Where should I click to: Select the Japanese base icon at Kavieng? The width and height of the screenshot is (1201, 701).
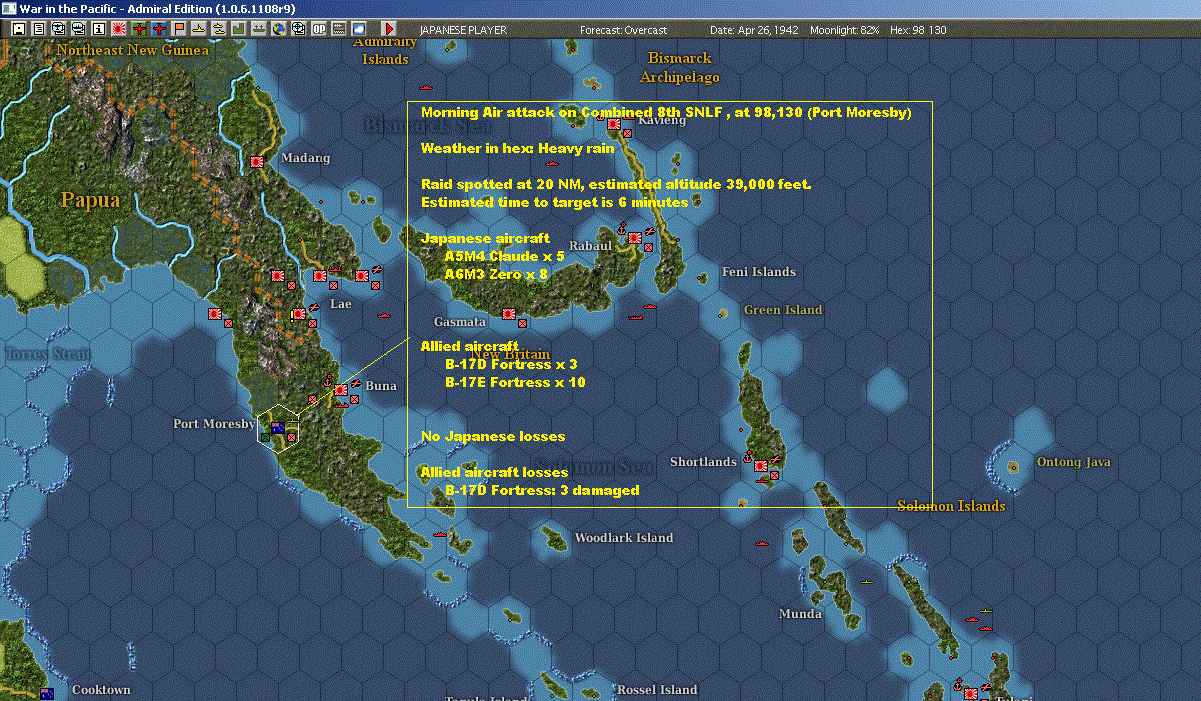[614, 124]
